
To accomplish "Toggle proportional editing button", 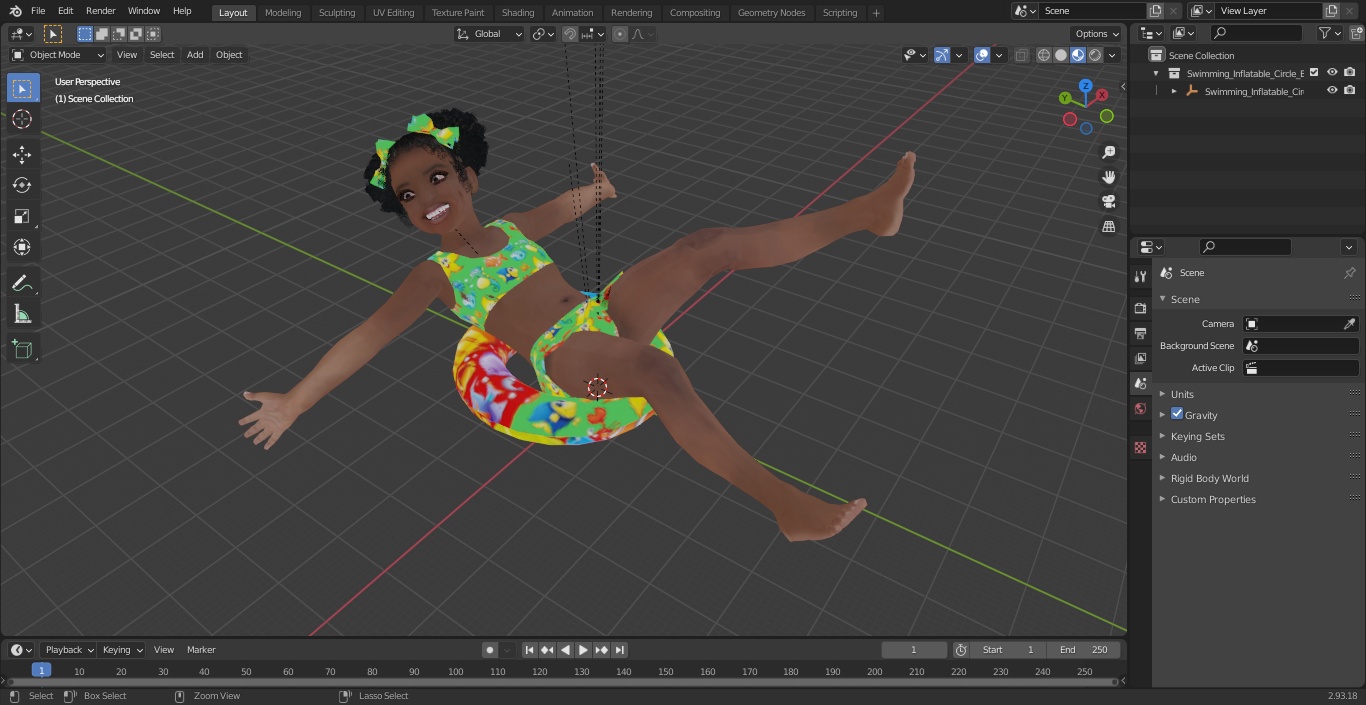I will (x=620, y=34).
